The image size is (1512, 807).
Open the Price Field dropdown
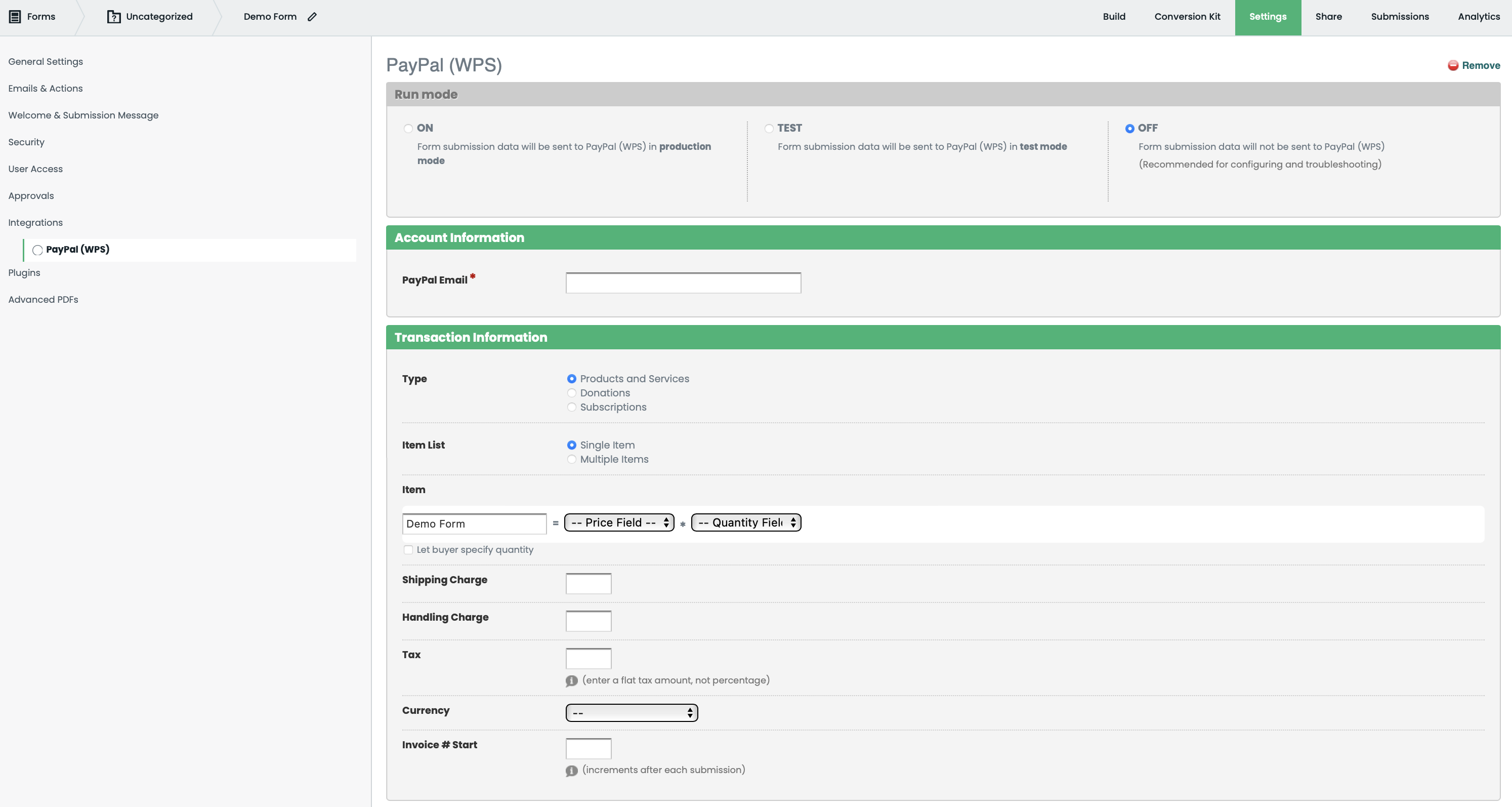tap(618, 522)
